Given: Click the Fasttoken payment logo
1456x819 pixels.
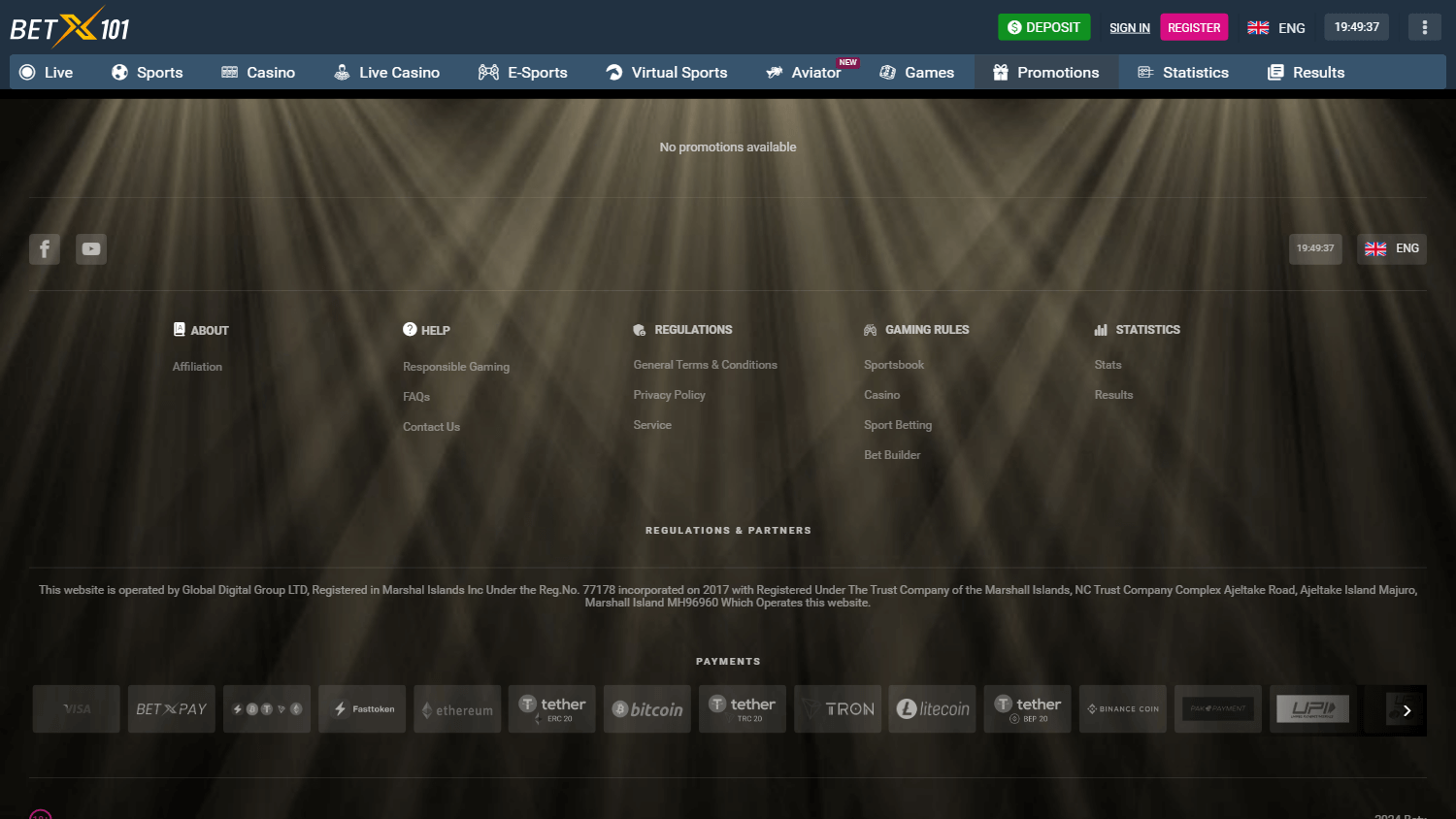Looking at the screenshot, I should point(362,709).
